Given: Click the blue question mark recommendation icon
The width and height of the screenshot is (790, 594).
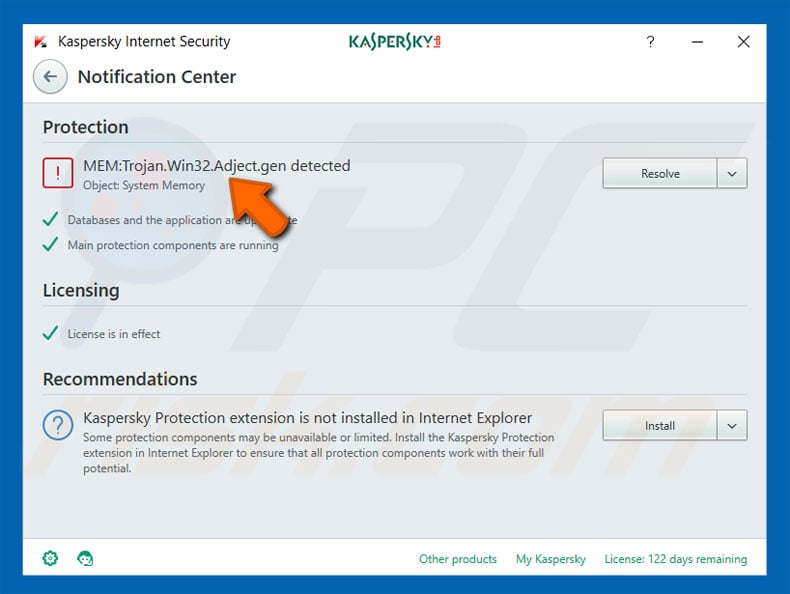Looking at the screenshot, I should pyautogui.click(x=57, y=425).
